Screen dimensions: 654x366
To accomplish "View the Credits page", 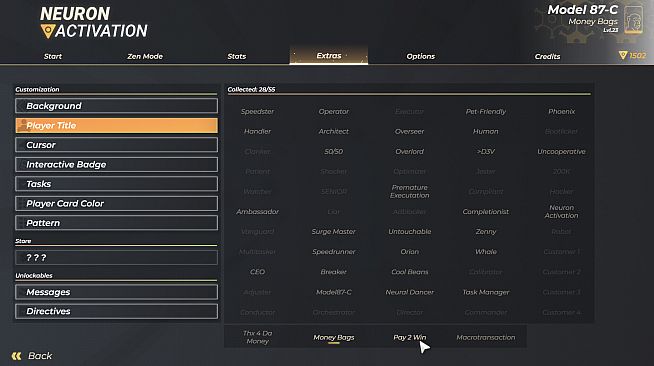I will 547,56.
